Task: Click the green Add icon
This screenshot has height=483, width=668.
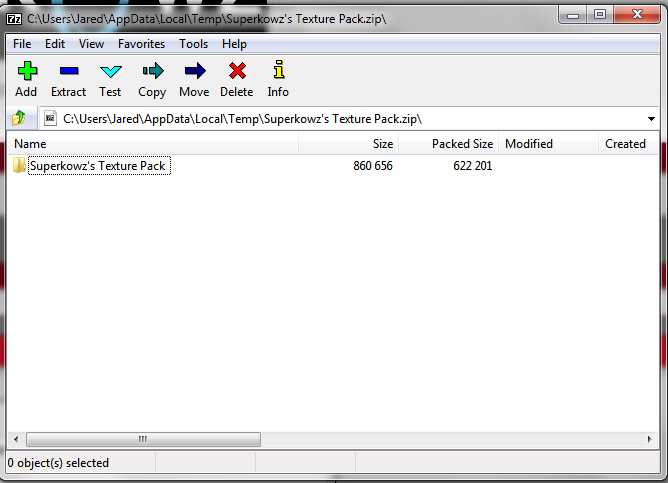Action: [26, 71]
